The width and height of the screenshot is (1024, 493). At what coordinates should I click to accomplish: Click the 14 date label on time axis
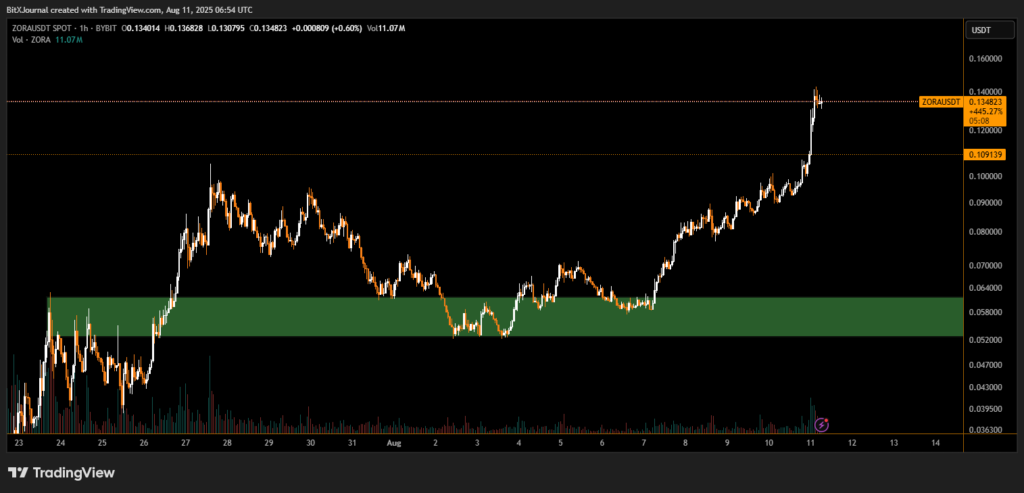934,442
